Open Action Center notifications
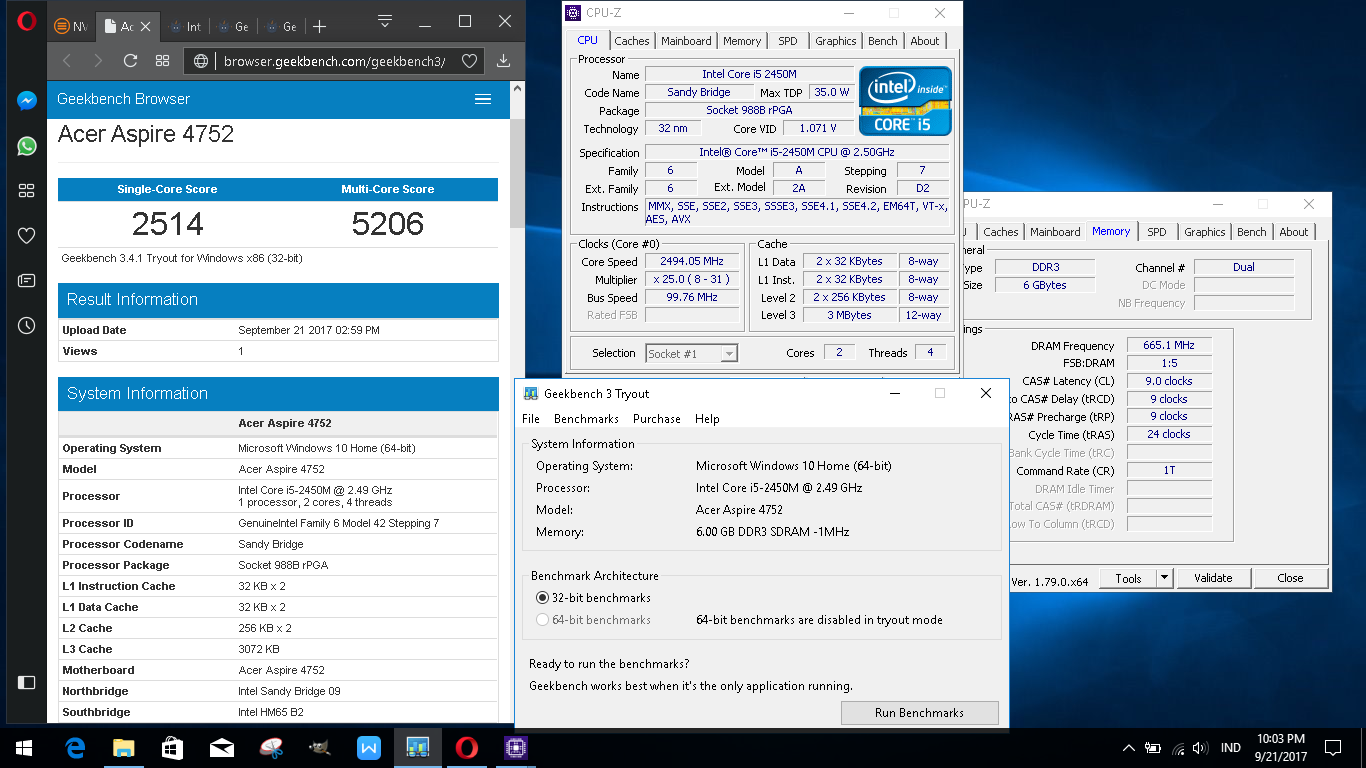 coord(1332,747)
